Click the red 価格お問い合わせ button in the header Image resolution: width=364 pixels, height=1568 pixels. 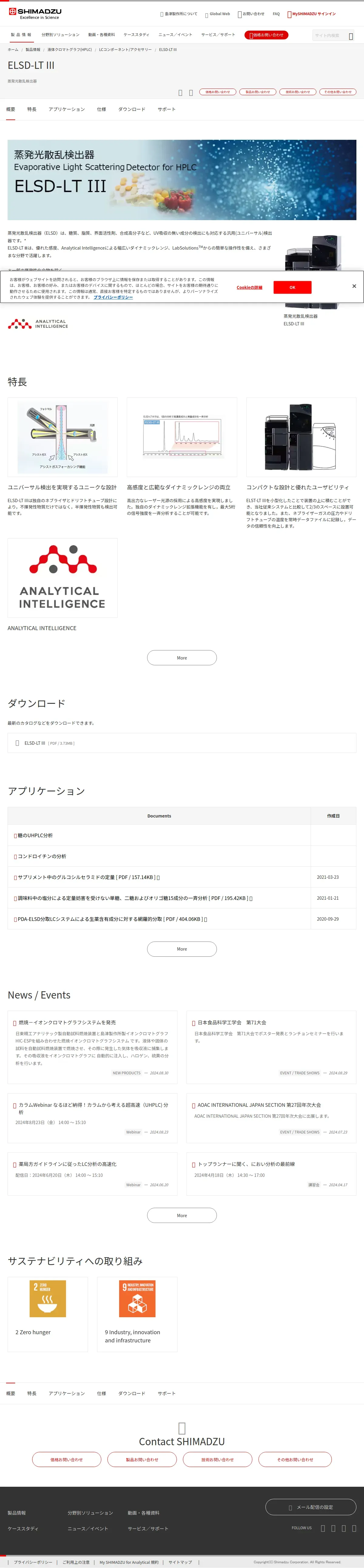click(266, 35)
